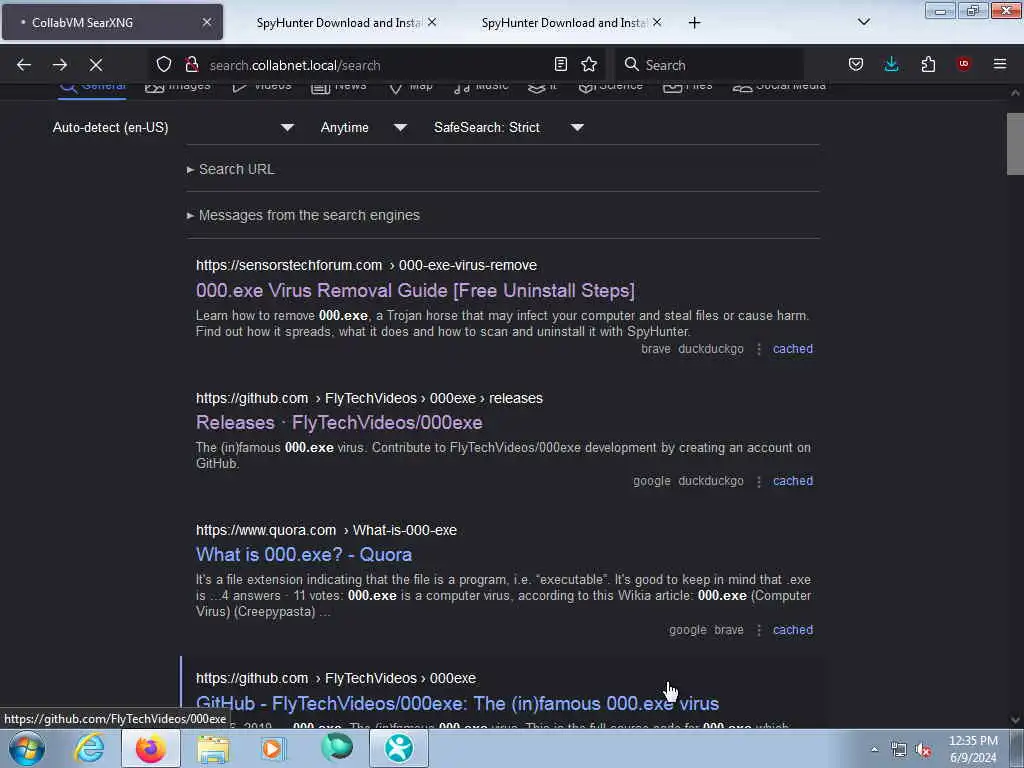Viewport: 1024px width, 768px height.
Task: Open the green chat bubble taskbar app
Action: coord(336,748)
